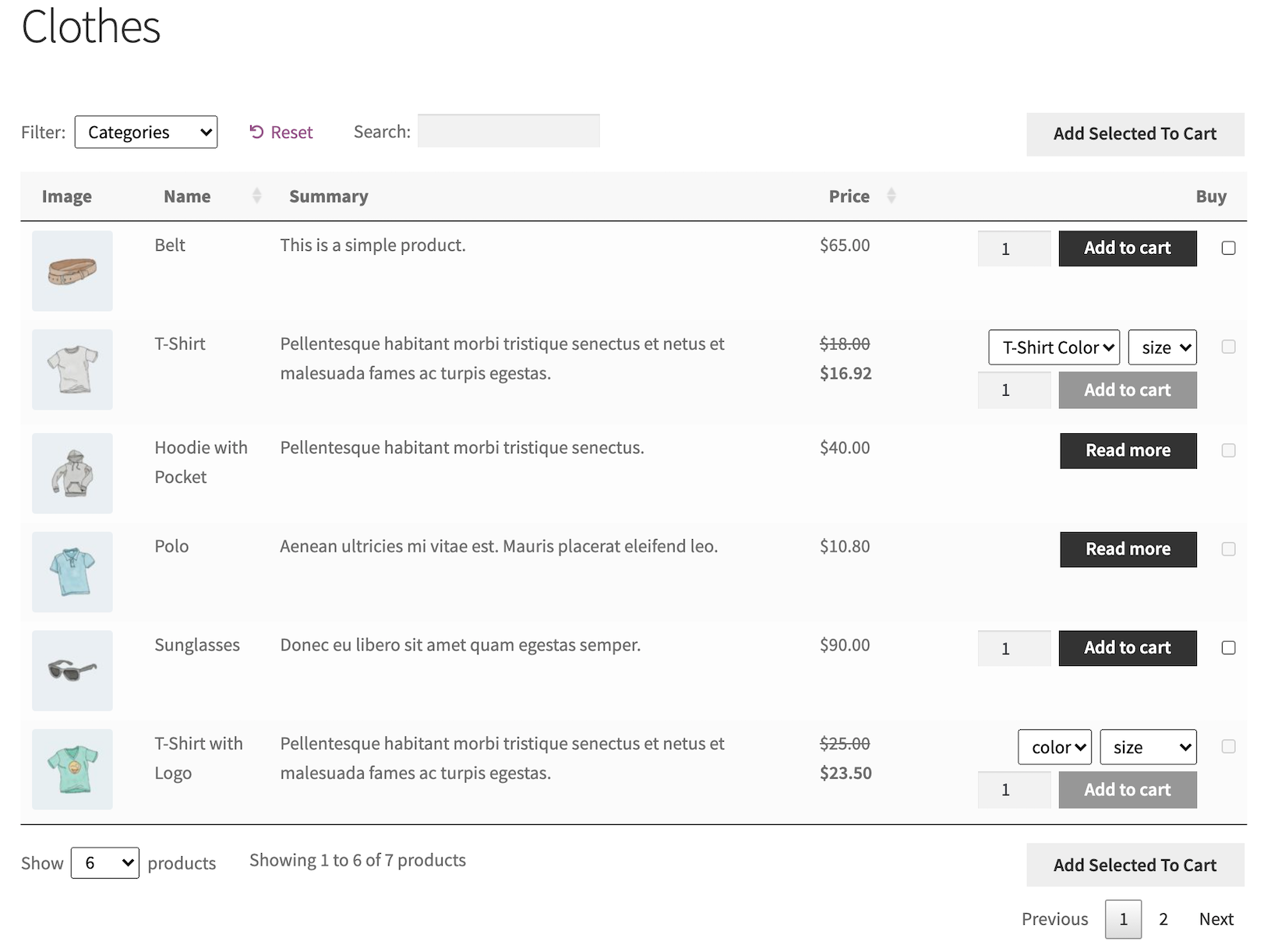Go to page 2 of products
Viewport: 1278px width, 952px height.
click(1163, 919)
